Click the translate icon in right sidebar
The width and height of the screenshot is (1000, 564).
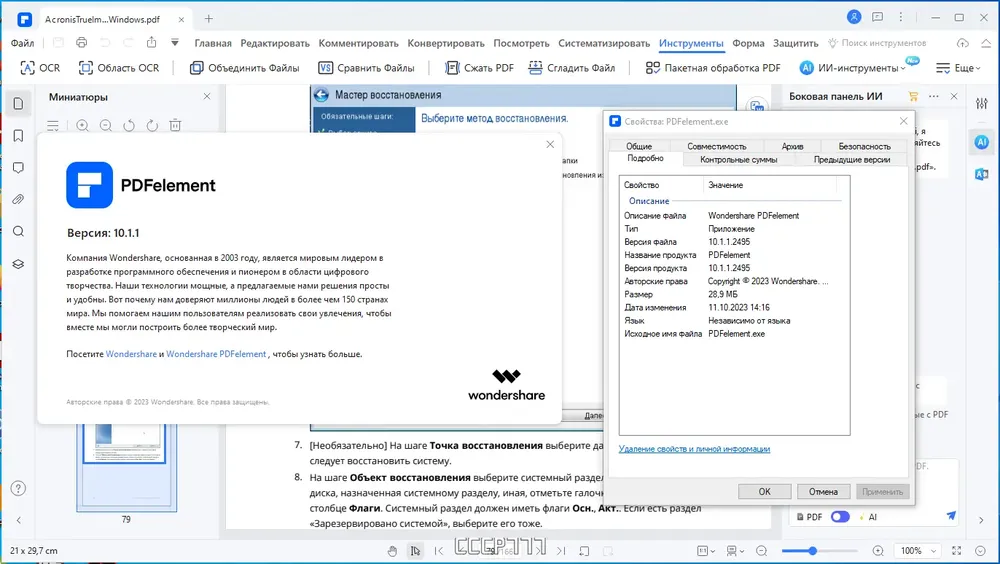[982, 174]
